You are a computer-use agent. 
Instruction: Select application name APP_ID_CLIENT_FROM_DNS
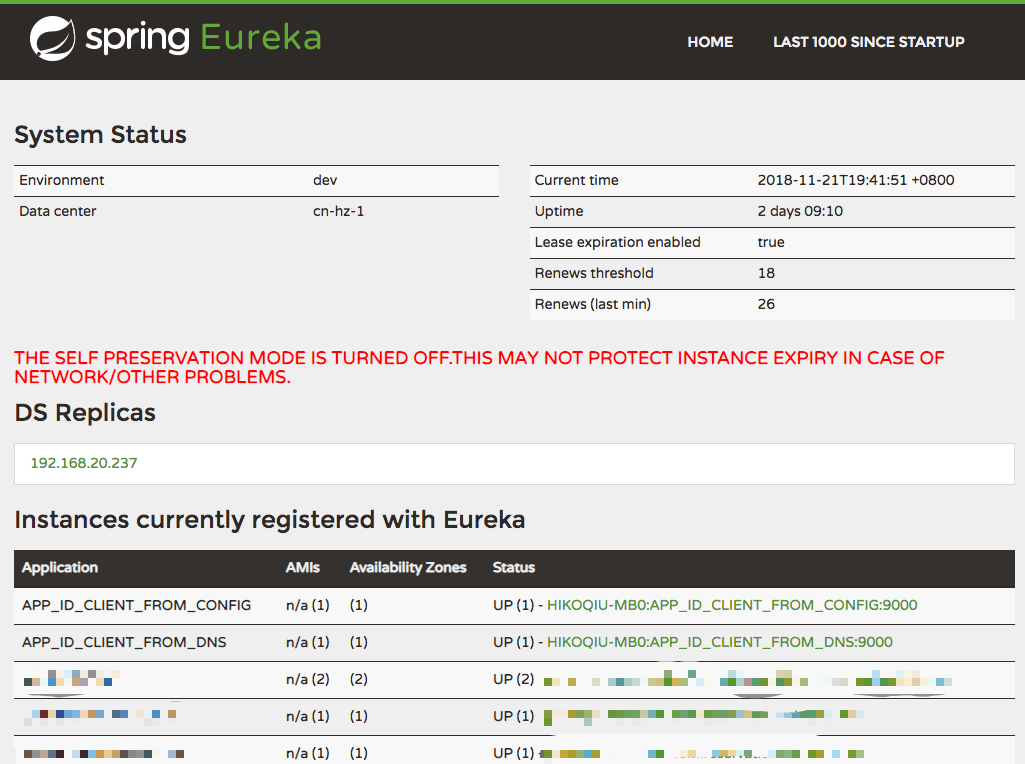(124, 642)
